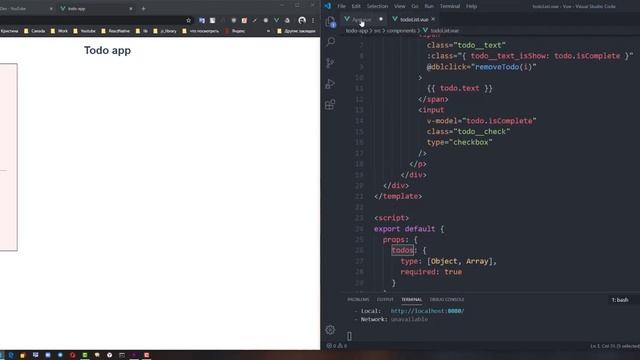Open the Terminal menu

450,6
